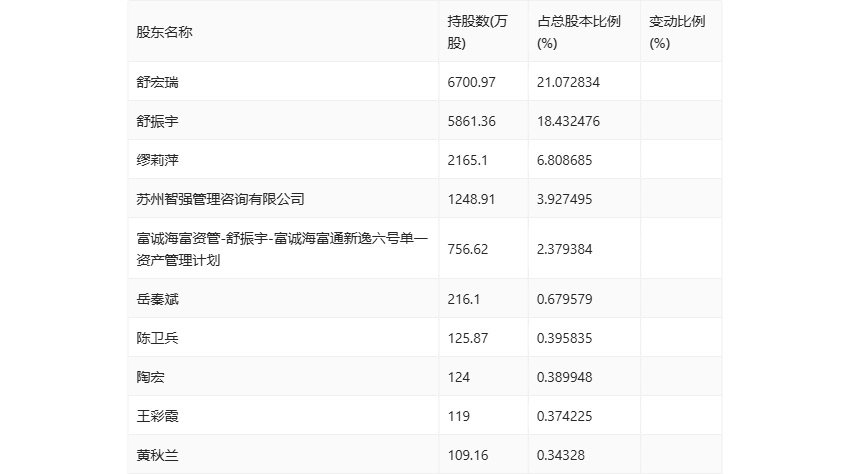The height and width of the screenshot is (474, 850).
Task: Select percentage 0.679579
Action: pyautogui.click(x=564, y=299)
